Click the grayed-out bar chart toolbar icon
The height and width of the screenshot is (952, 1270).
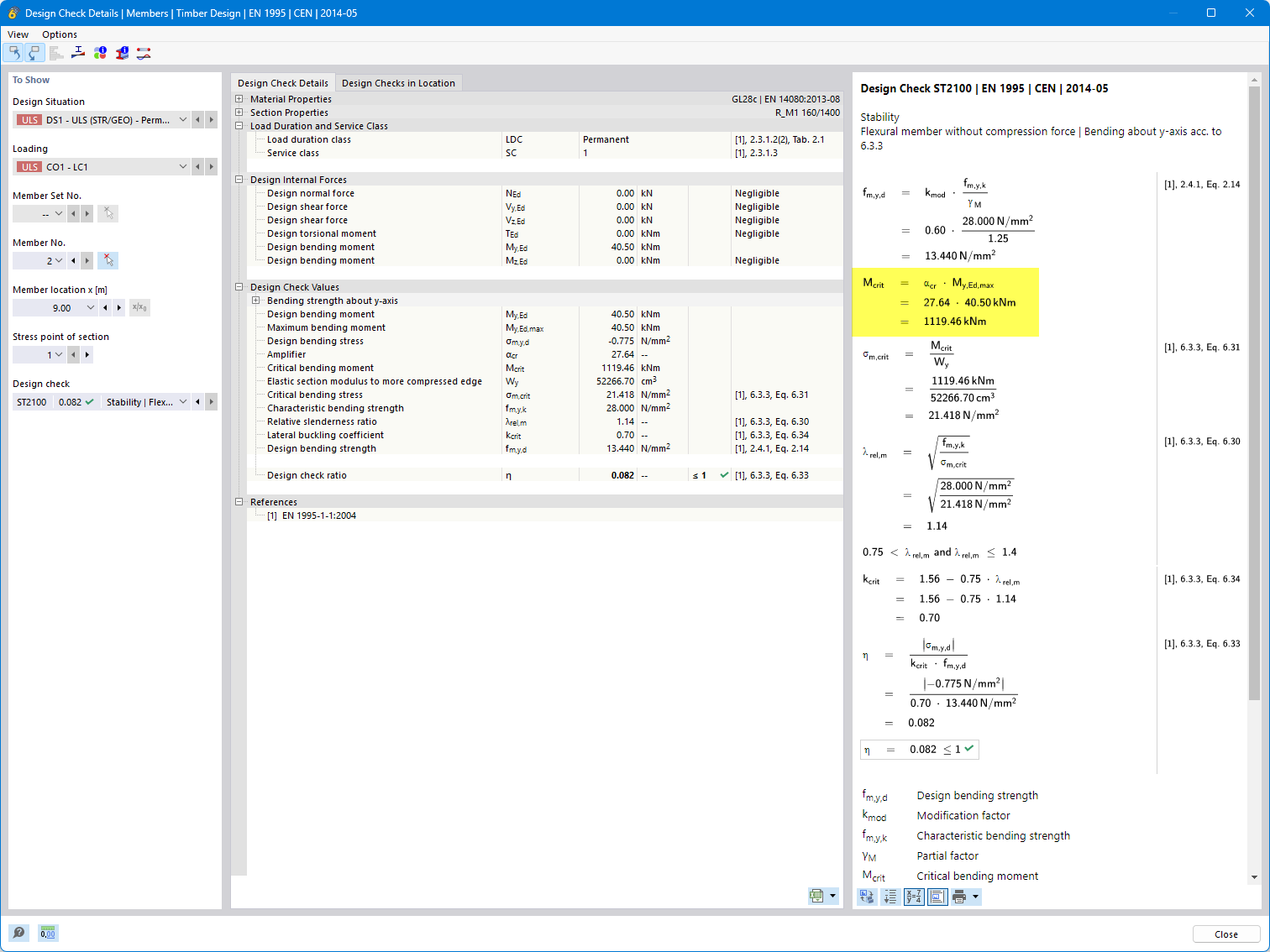pyautogui.click(x=56, y=53)
